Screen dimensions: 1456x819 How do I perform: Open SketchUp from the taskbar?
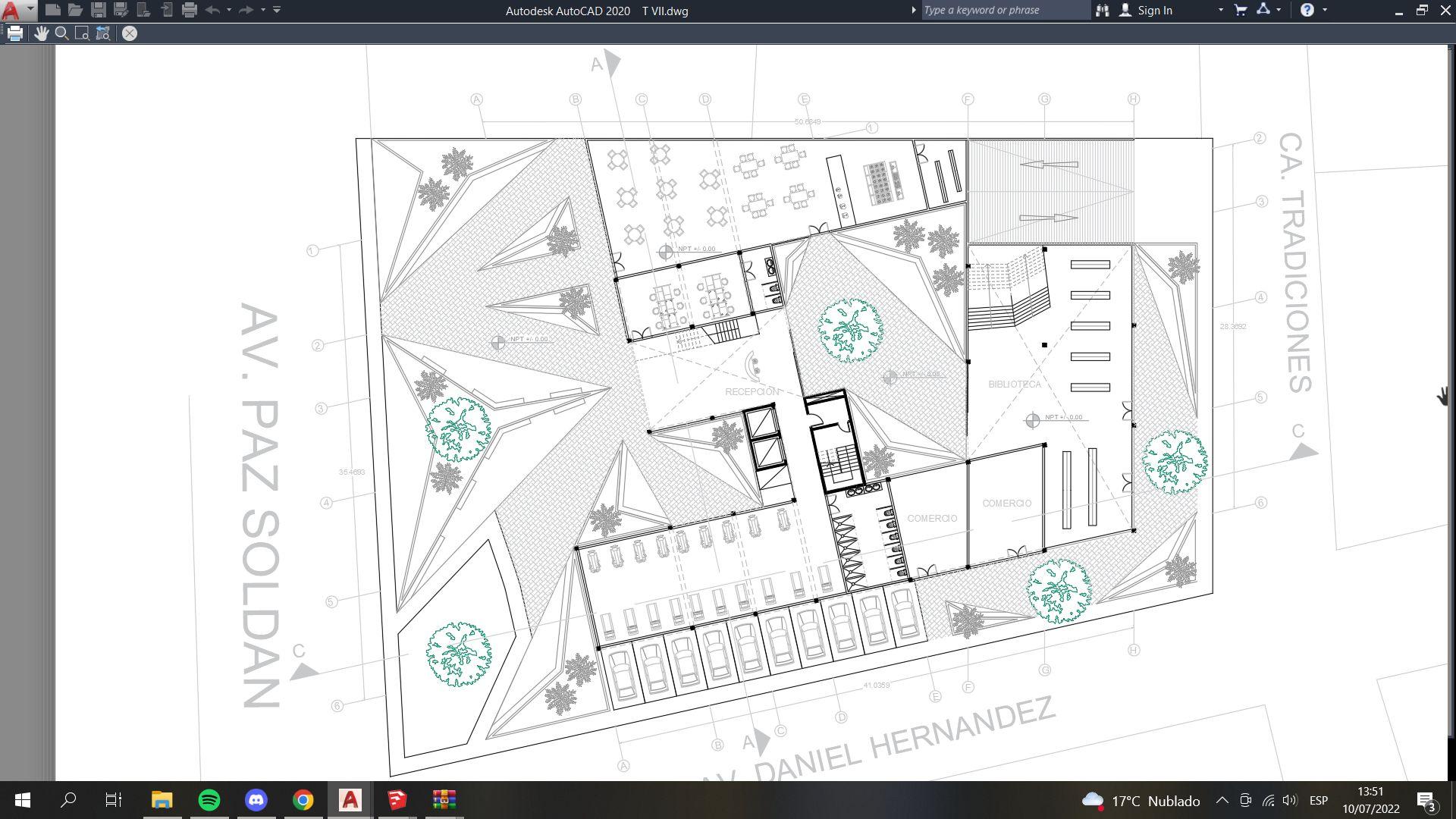pyautogui.click(x=397, y=800)
